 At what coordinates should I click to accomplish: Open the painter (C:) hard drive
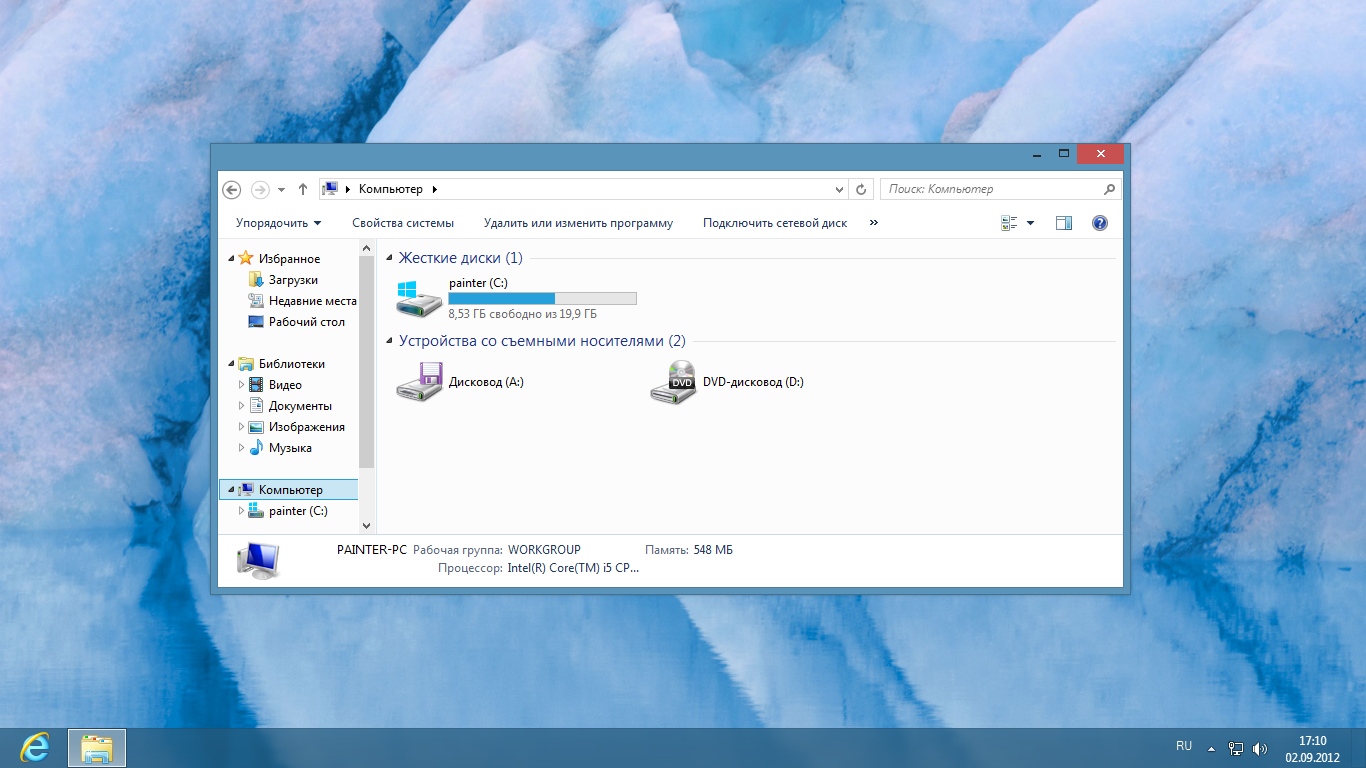click(418, 300)
